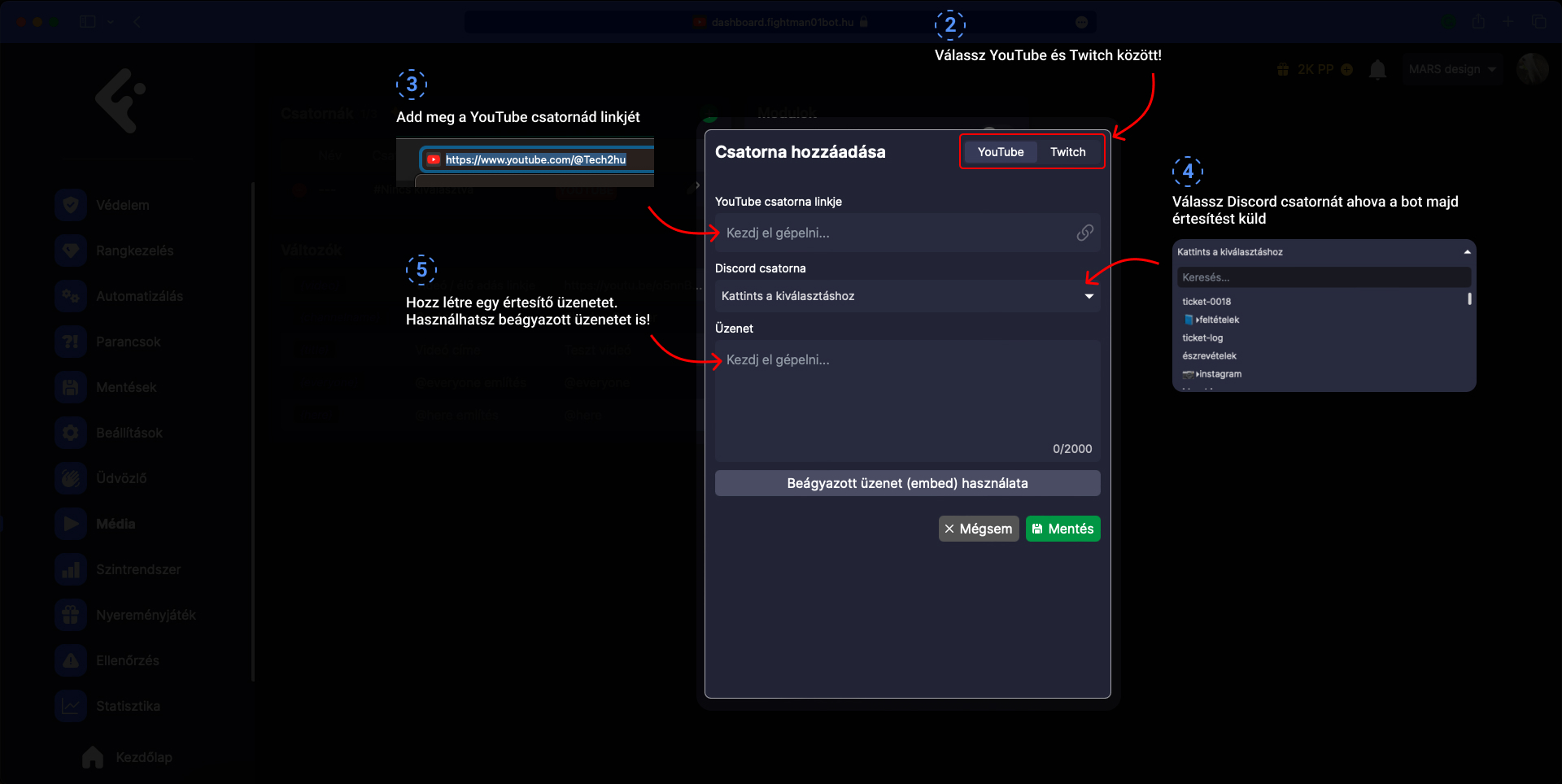The width and height of the screenshot is (1562, 784).
Task: Switch to the Twitch platform option
Action: [1067, 152]
